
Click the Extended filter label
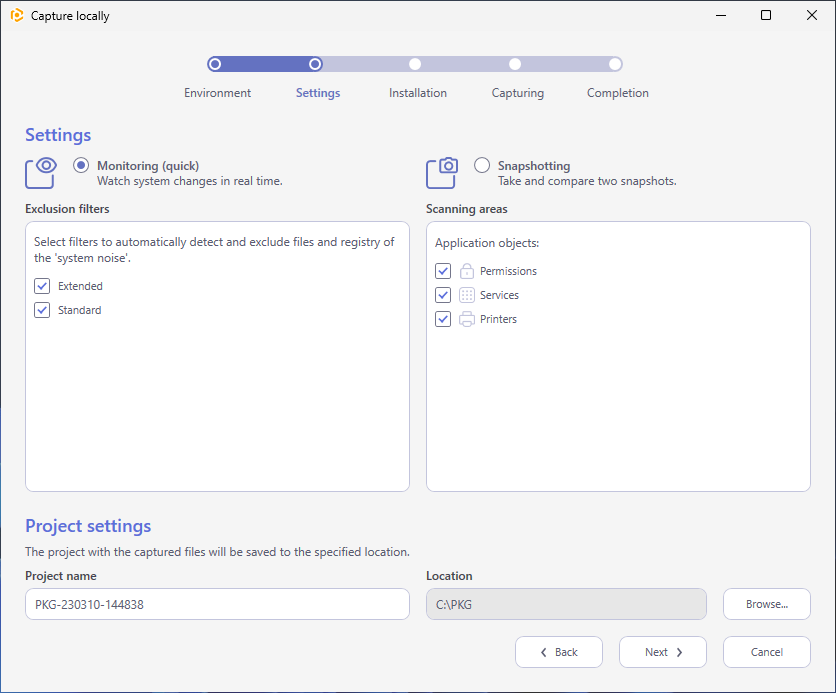click(x=80, y=286)
